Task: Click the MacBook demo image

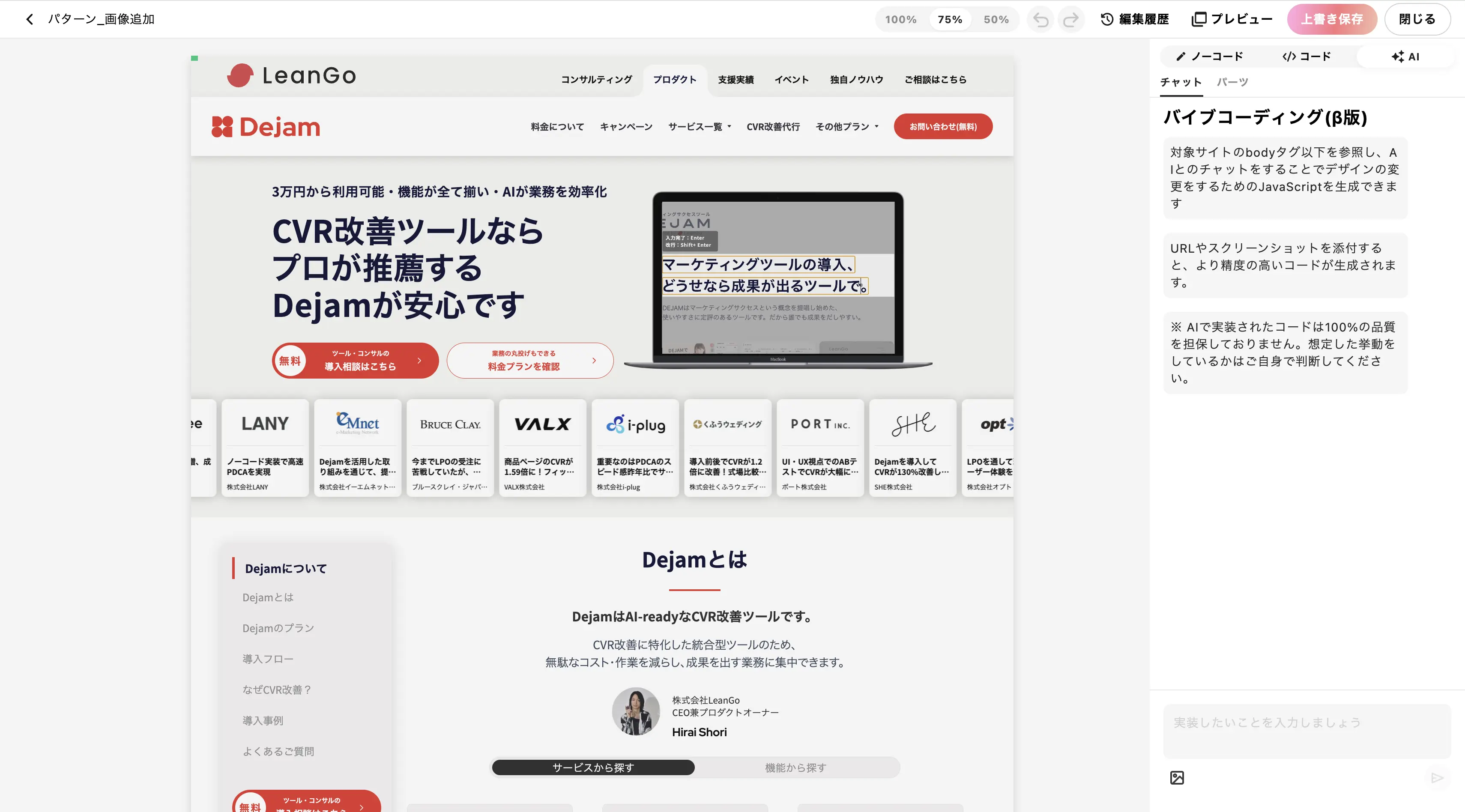Action: (x=778, y=280)
